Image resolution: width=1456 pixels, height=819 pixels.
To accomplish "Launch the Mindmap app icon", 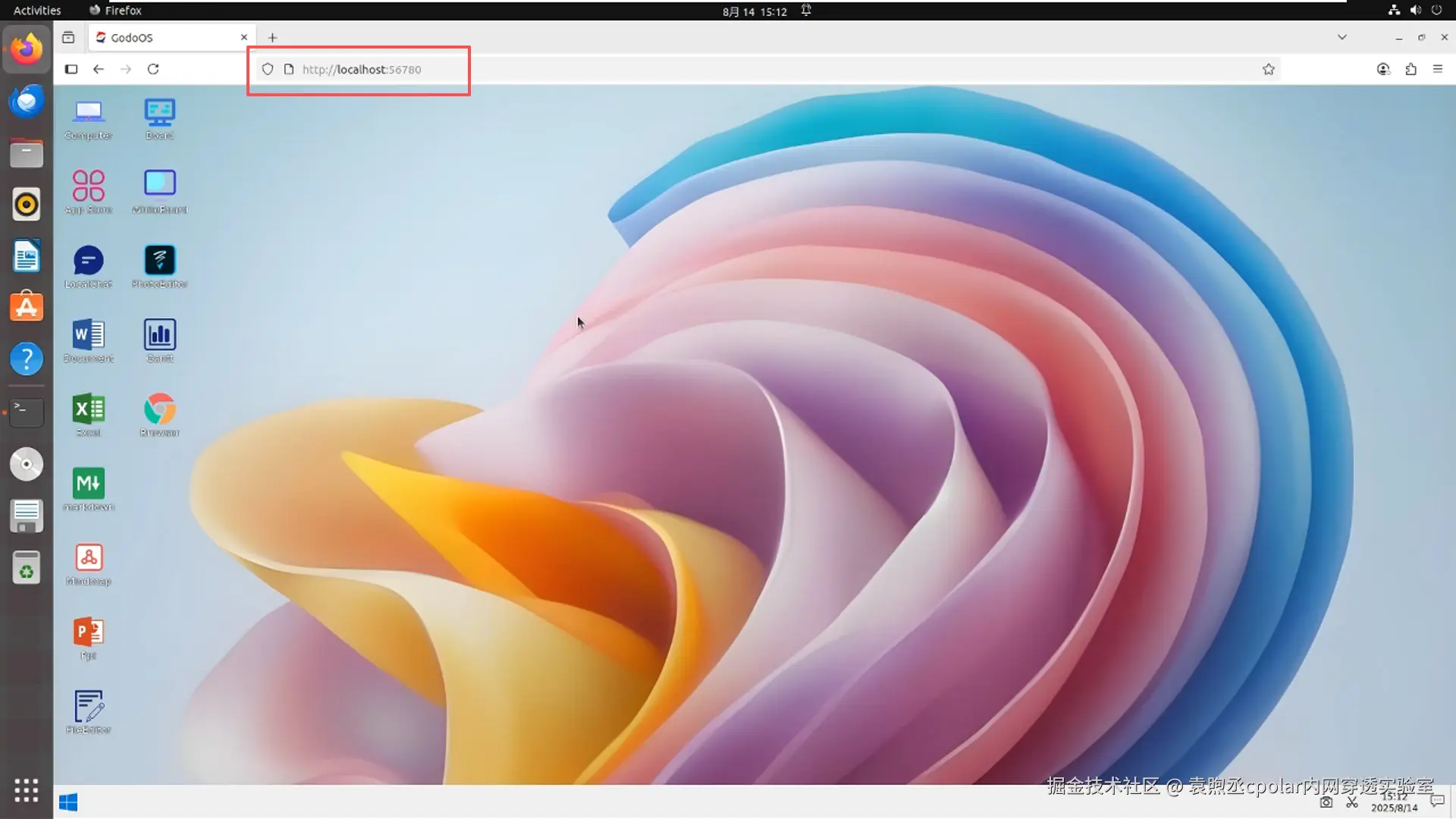I will 89,564.
